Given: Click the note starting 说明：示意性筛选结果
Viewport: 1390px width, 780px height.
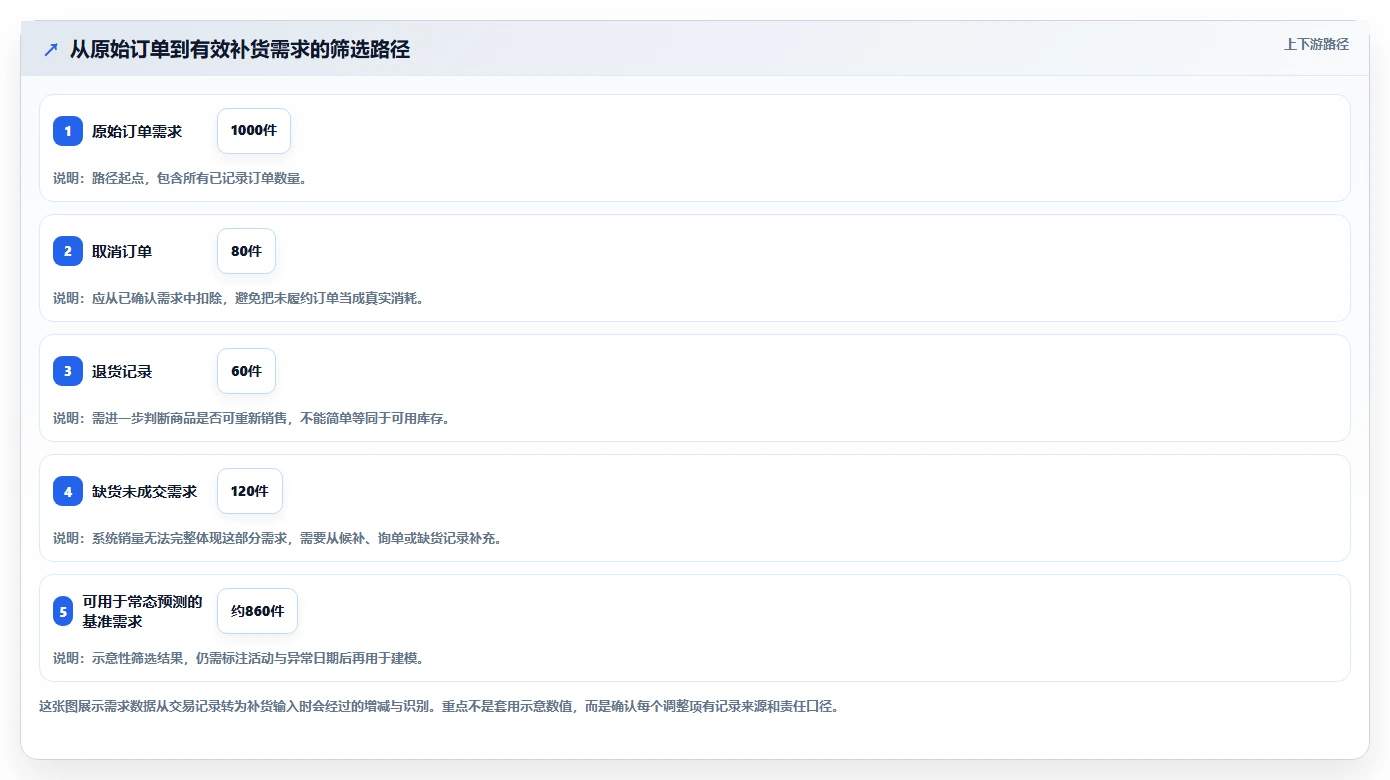Looking at the screenshot, I should 238,658.
